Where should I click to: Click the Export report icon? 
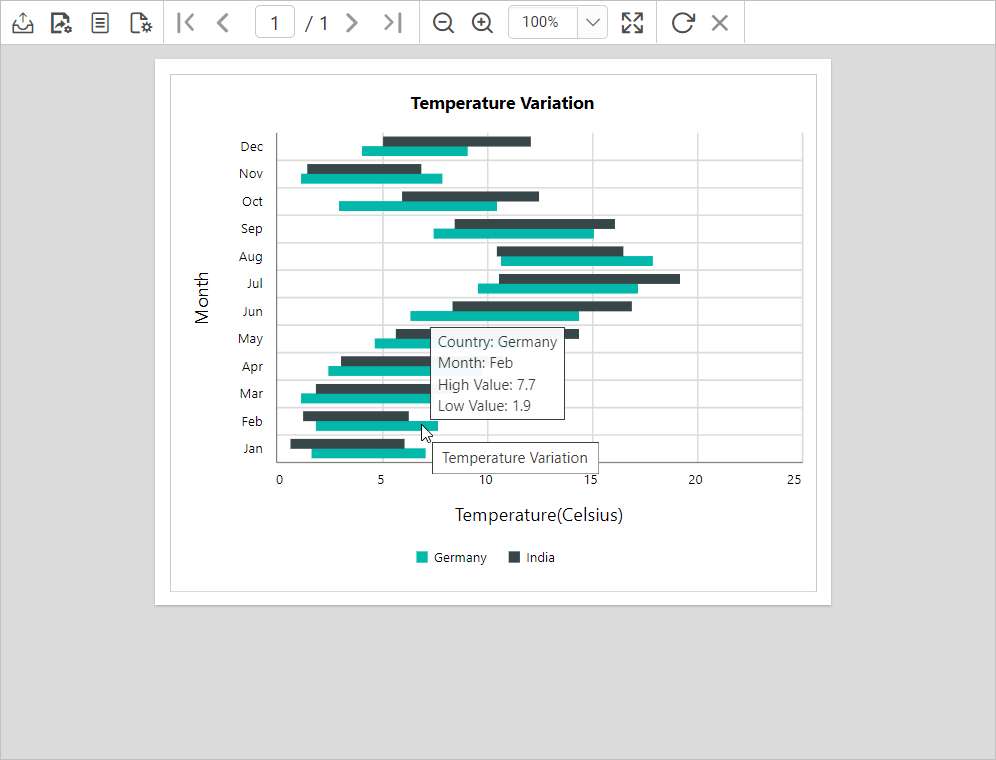tap(22, 22)
